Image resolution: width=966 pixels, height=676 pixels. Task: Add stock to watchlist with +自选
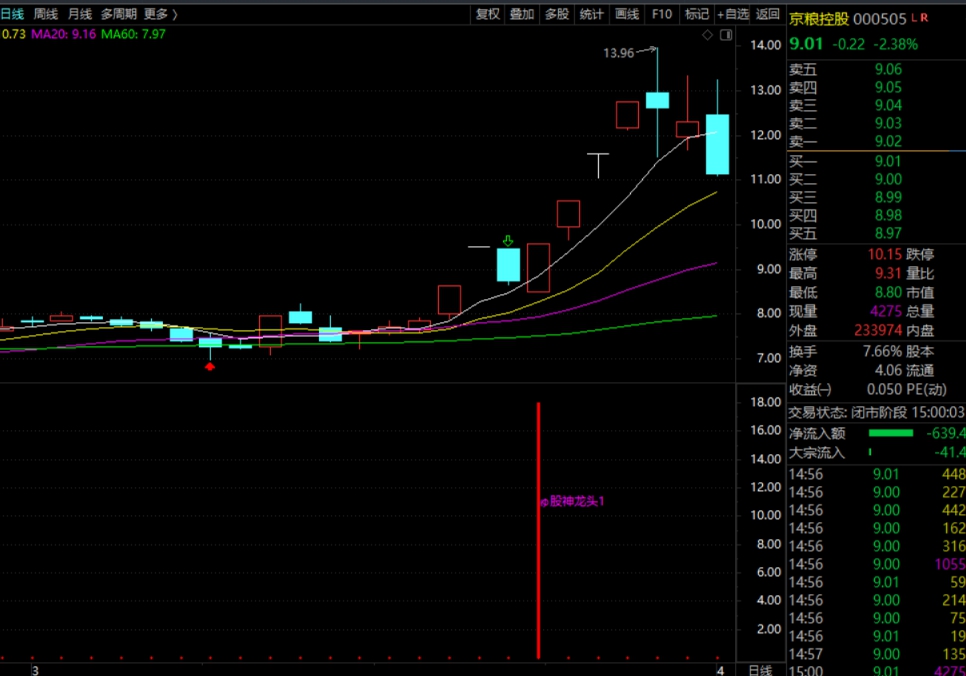pyautogui.click(x=733, y=14)
